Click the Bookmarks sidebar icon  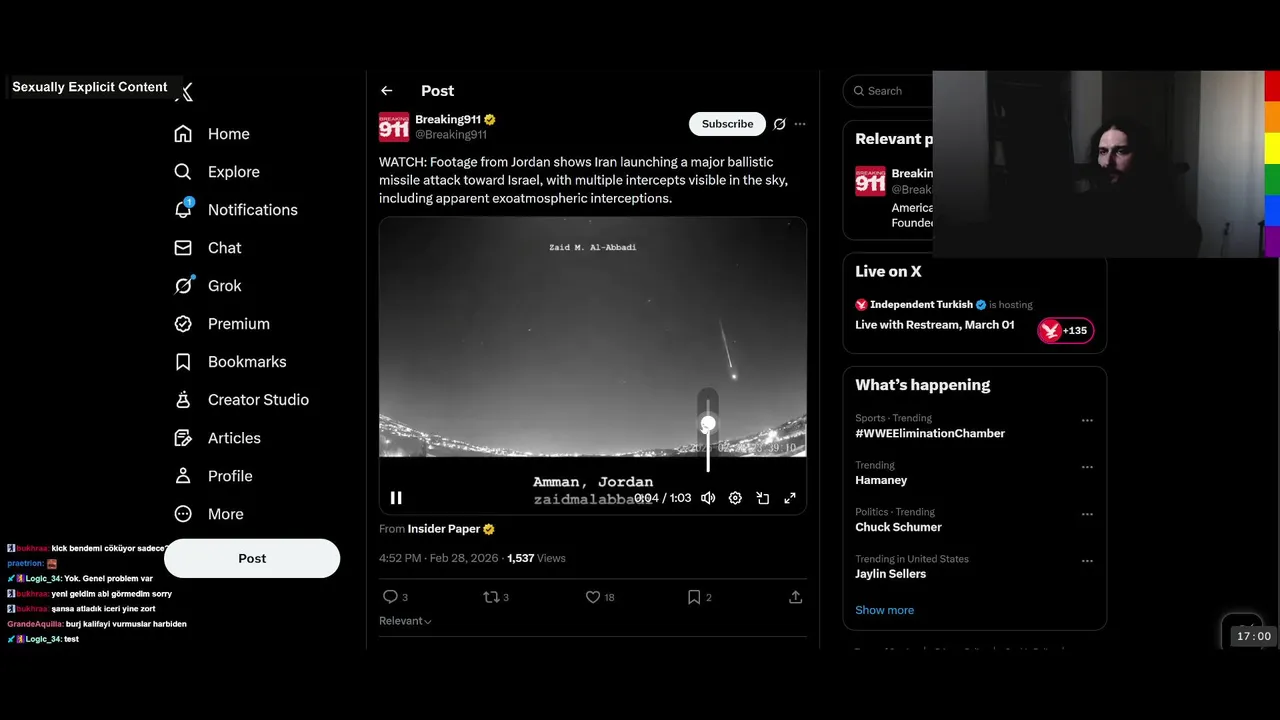[x=183, y=362]
